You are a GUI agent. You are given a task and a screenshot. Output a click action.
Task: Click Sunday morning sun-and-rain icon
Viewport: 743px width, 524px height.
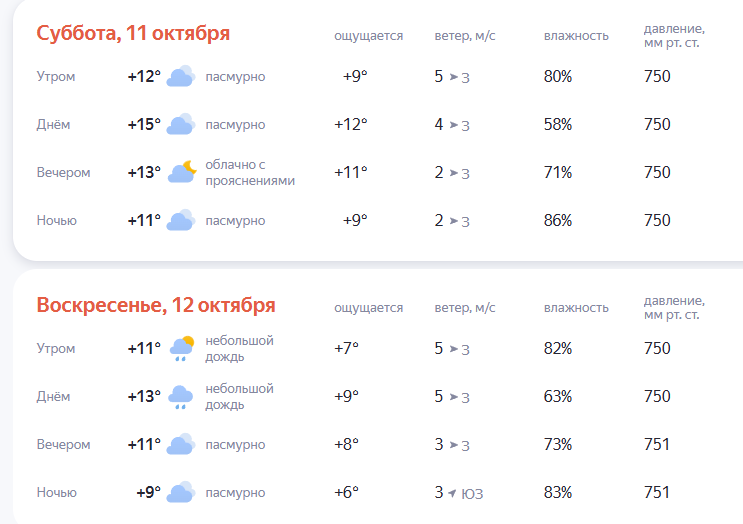182,349
